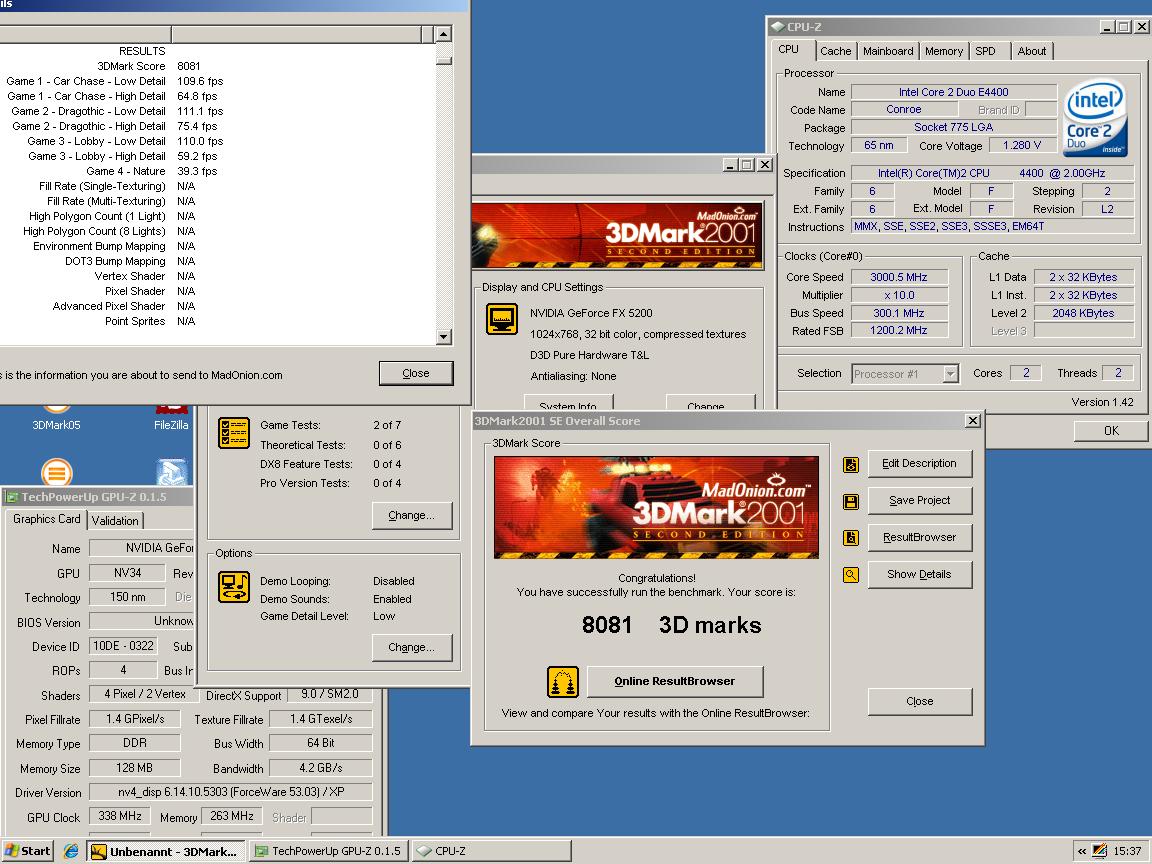The width and height of the screenshot is (1152, 864).
Task: Click the Driver Version field in GPU-Z
Action: [231, 792]
